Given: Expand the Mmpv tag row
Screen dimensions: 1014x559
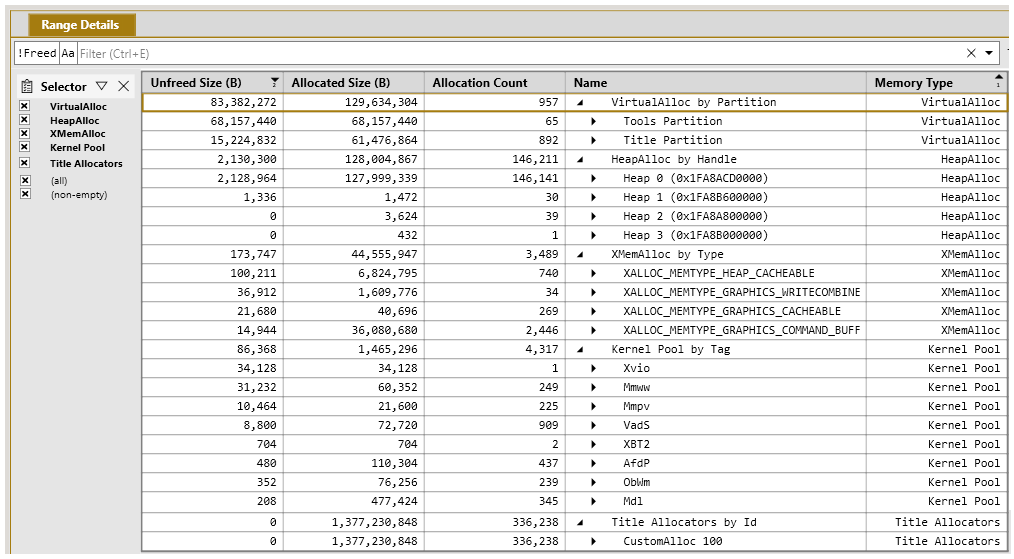Looking at the screenshot, I should [x=593, y=406].
